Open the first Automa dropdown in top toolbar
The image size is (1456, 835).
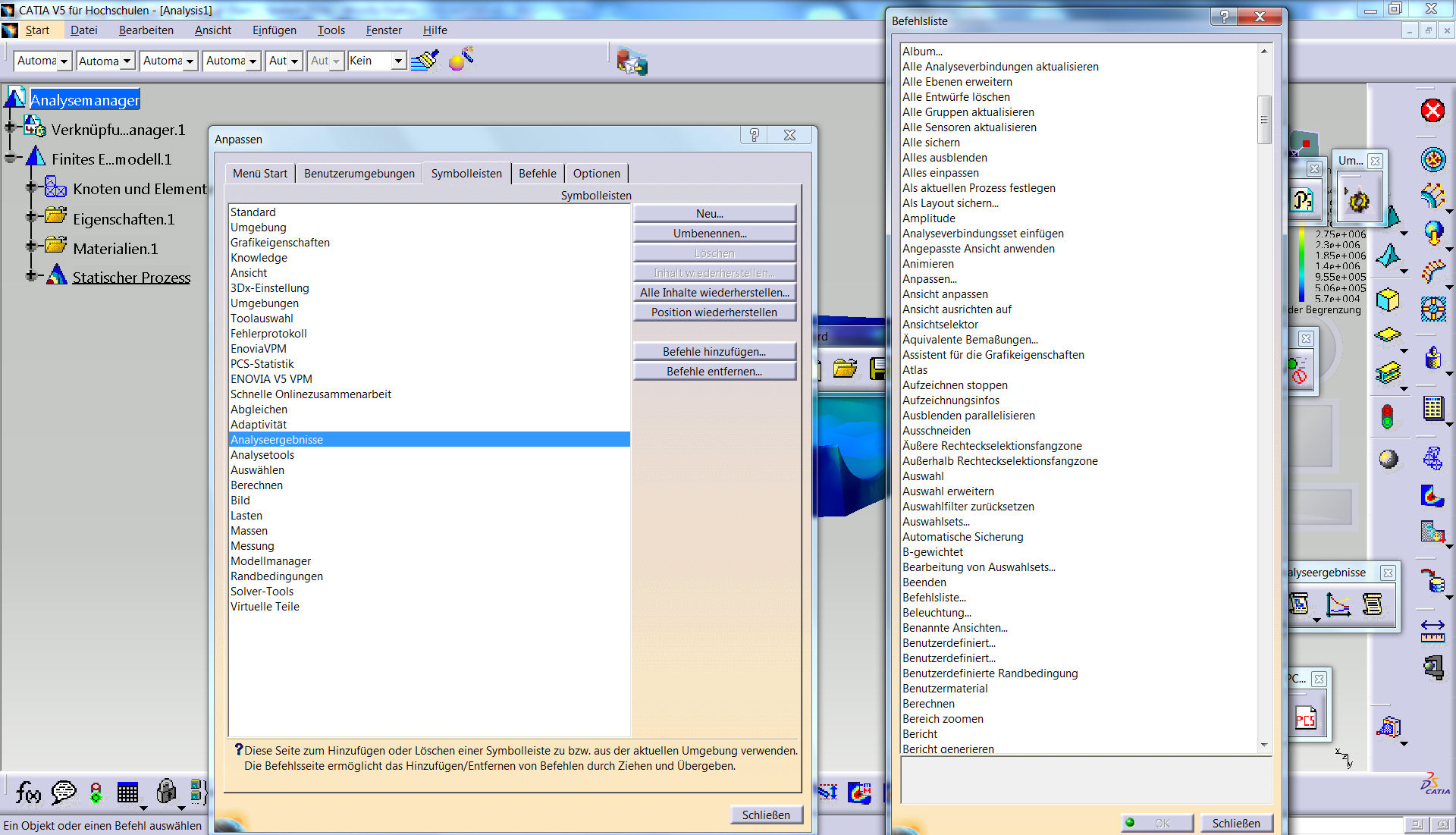64,61
